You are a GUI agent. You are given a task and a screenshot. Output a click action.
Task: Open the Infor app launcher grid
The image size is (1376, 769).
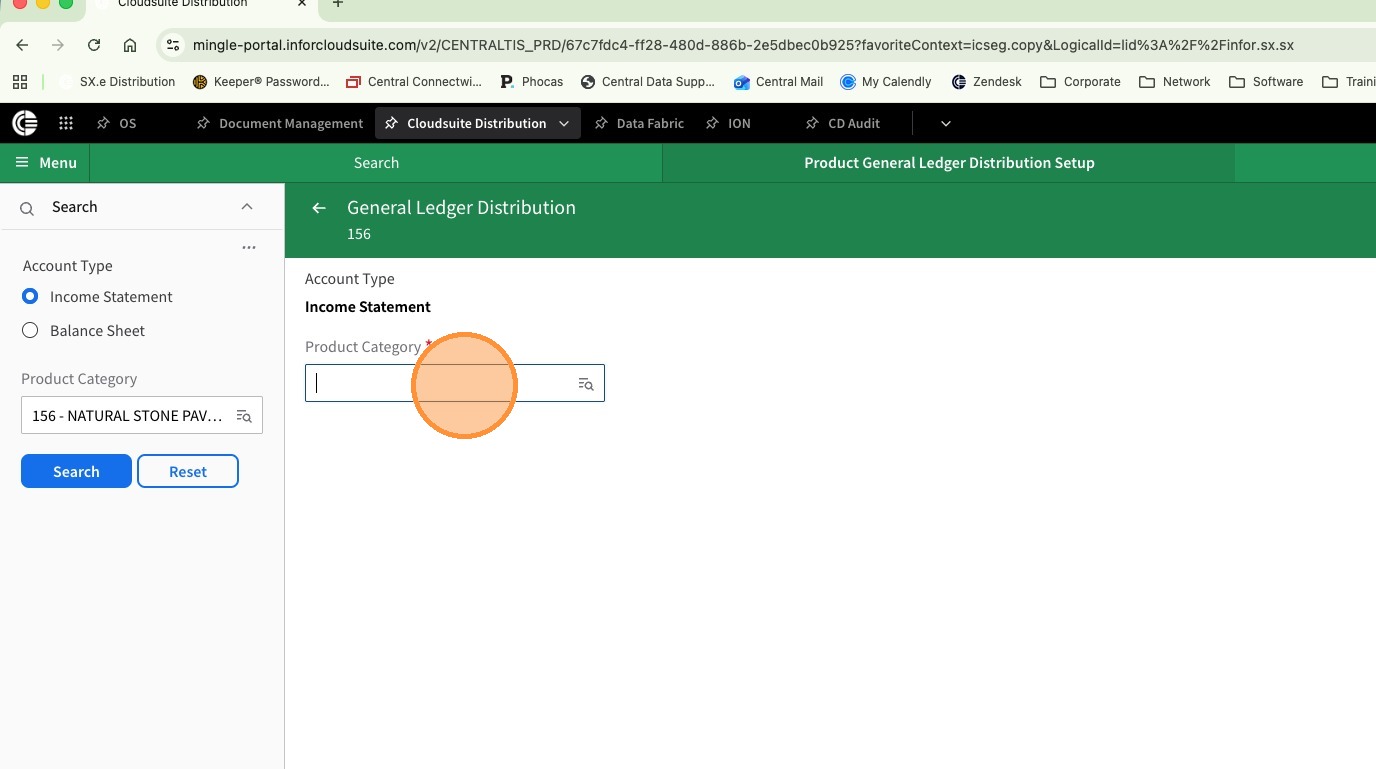click(66, 123)
